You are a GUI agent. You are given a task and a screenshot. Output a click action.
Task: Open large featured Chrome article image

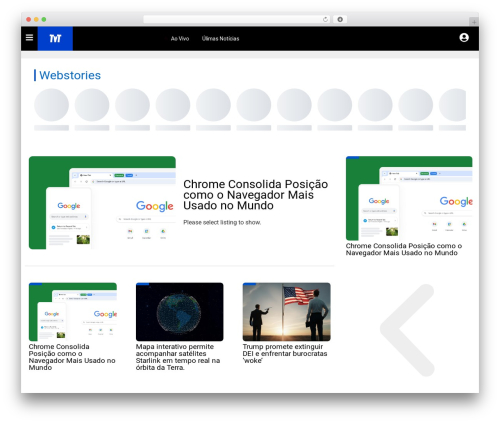[102, 202]
